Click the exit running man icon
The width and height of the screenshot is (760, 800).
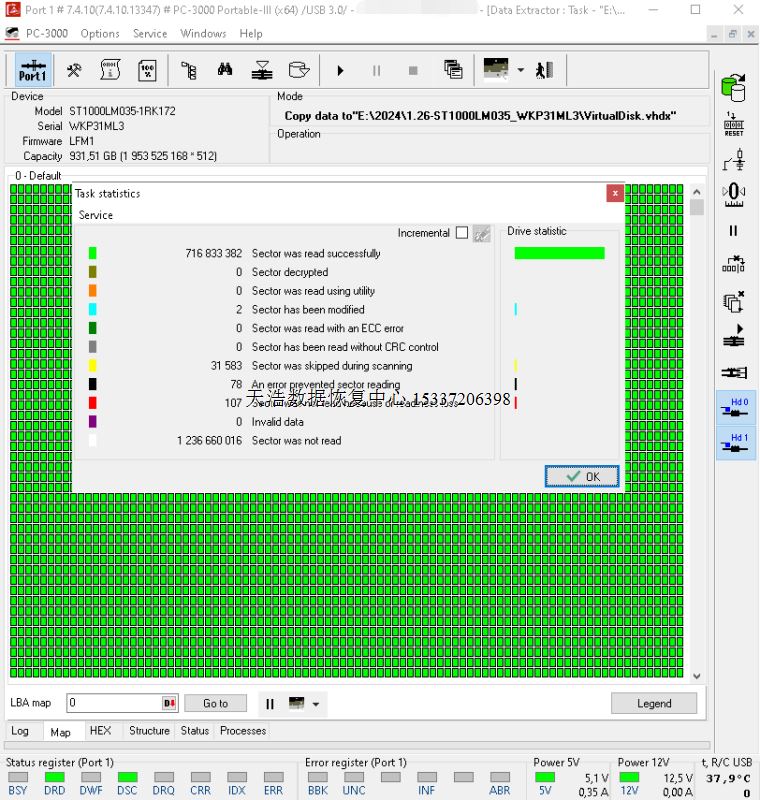pos(544,70)
